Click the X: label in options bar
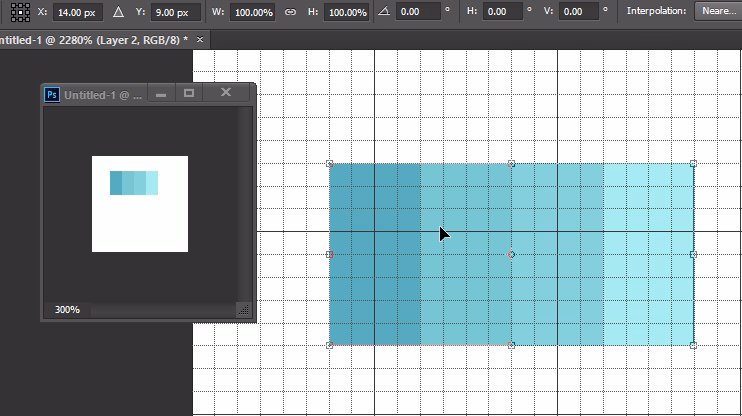The image size is (742, 416). coord(43,11)
